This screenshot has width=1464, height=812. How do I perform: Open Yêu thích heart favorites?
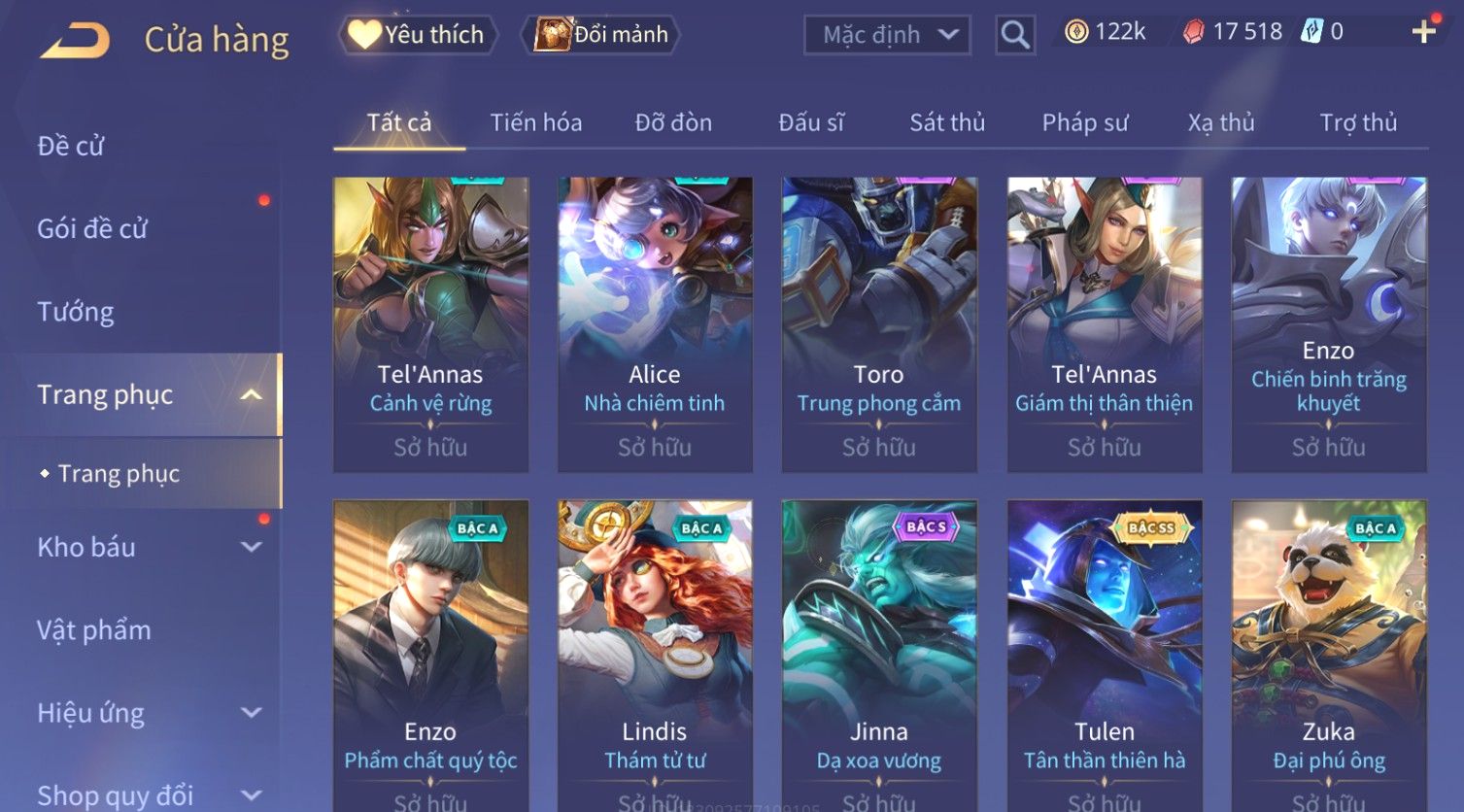(418, 35)
